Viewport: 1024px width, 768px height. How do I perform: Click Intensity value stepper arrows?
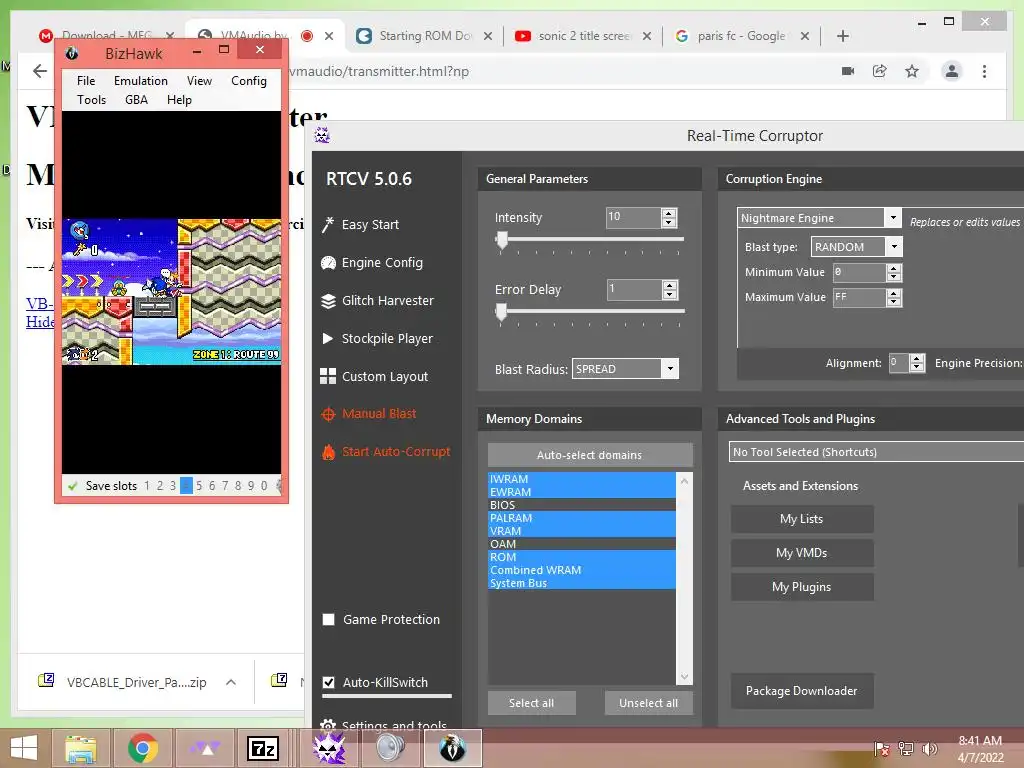668,217
